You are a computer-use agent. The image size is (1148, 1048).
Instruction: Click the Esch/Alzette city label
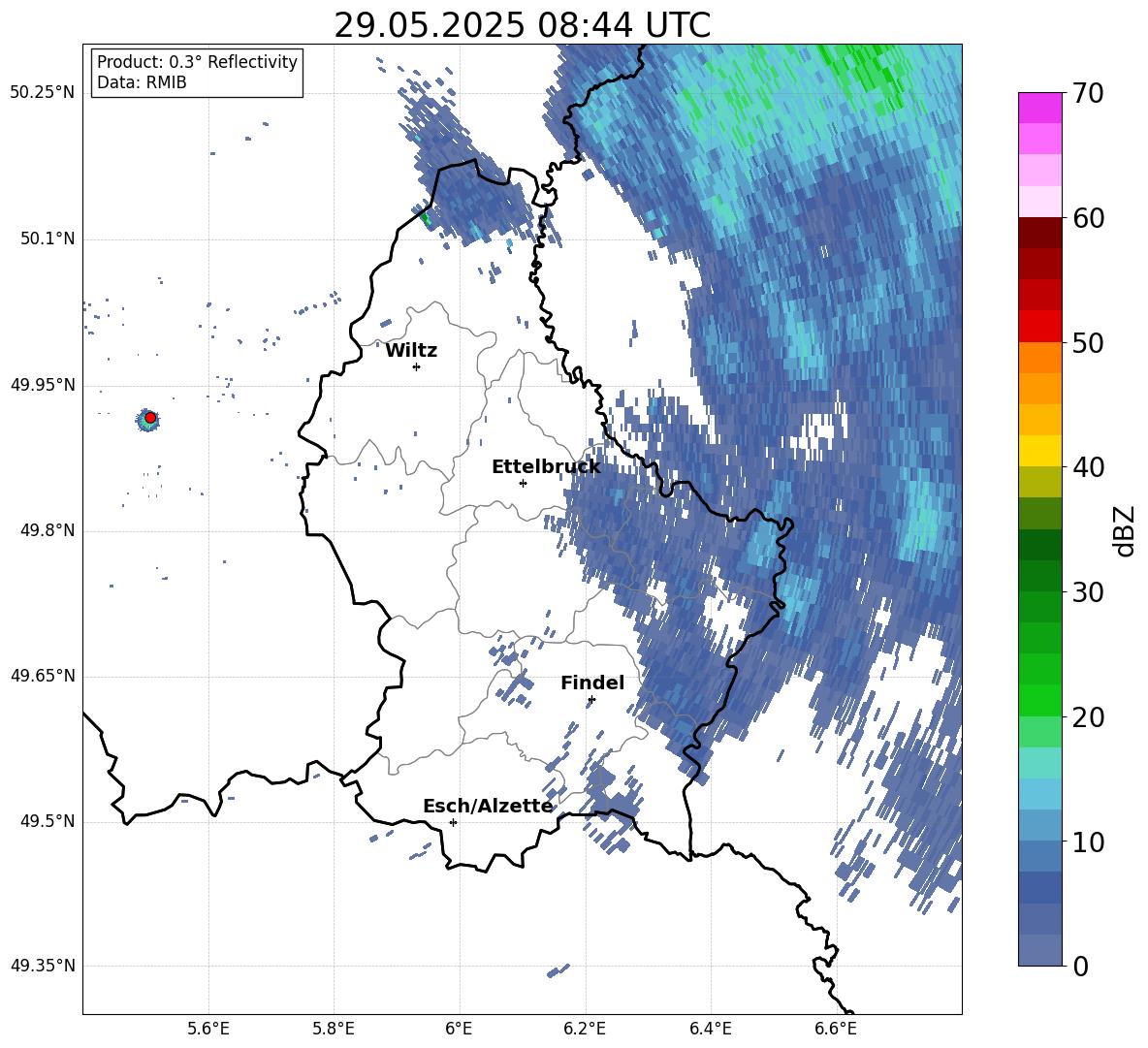click(x=488, y=807)
